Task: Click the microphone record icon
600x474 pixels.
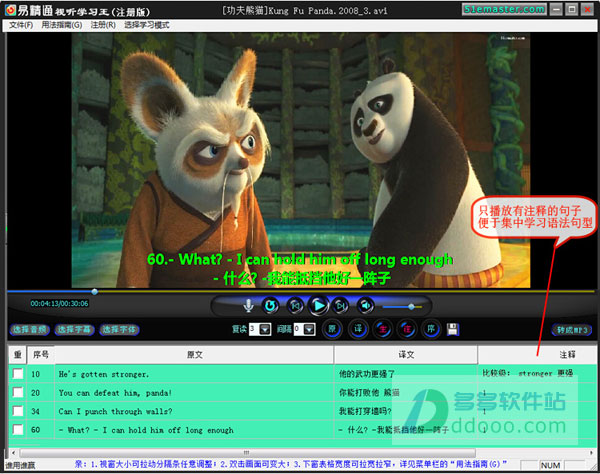Action: click(248, 305)
